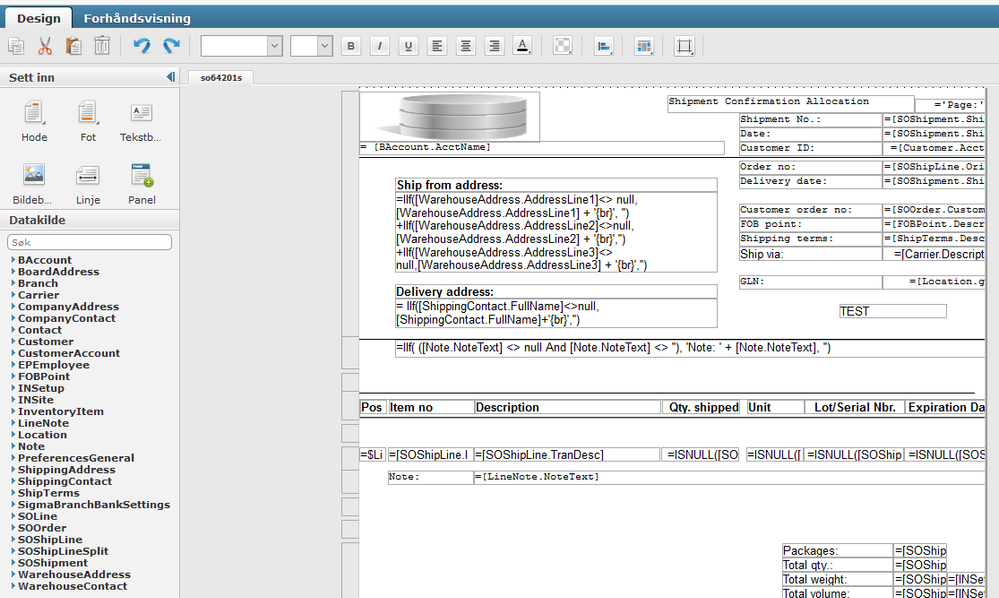This screenshot has height=598, width=999.
Task: Undo the last action
Action: 142,46
